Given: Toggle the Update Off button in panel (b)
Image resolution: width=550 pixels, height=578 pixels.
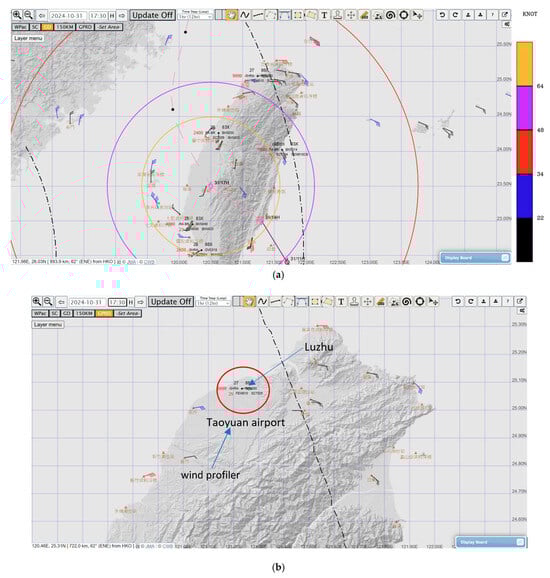Looking at the screenshot, I should click(171, 302).
